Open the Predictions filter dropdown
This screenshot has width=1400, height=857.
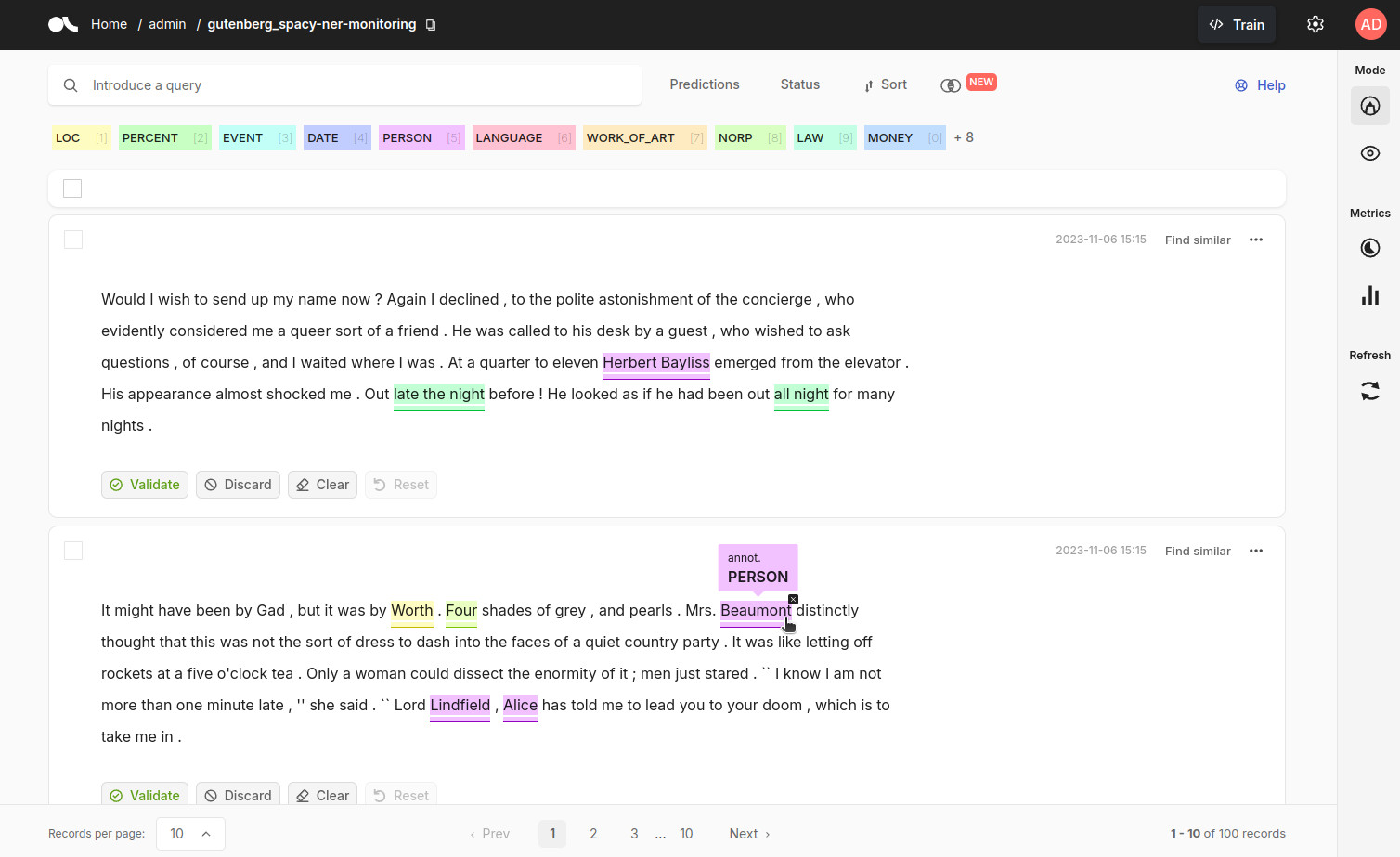[x=705, y=84]
